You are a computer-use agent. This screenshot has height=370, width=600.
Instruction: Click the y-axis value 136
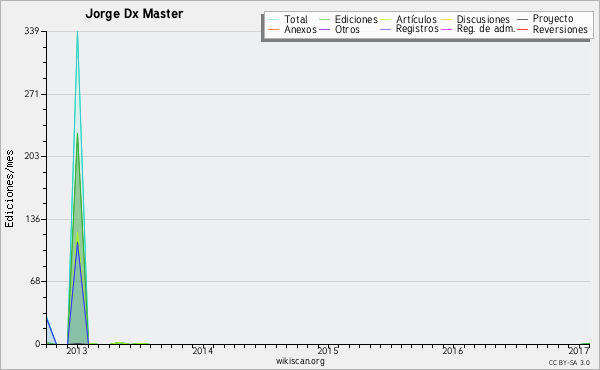(x=33, y=219)
